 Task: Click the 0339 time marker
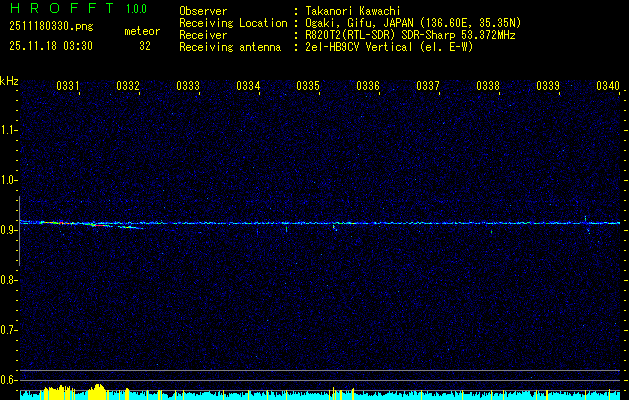548,86
